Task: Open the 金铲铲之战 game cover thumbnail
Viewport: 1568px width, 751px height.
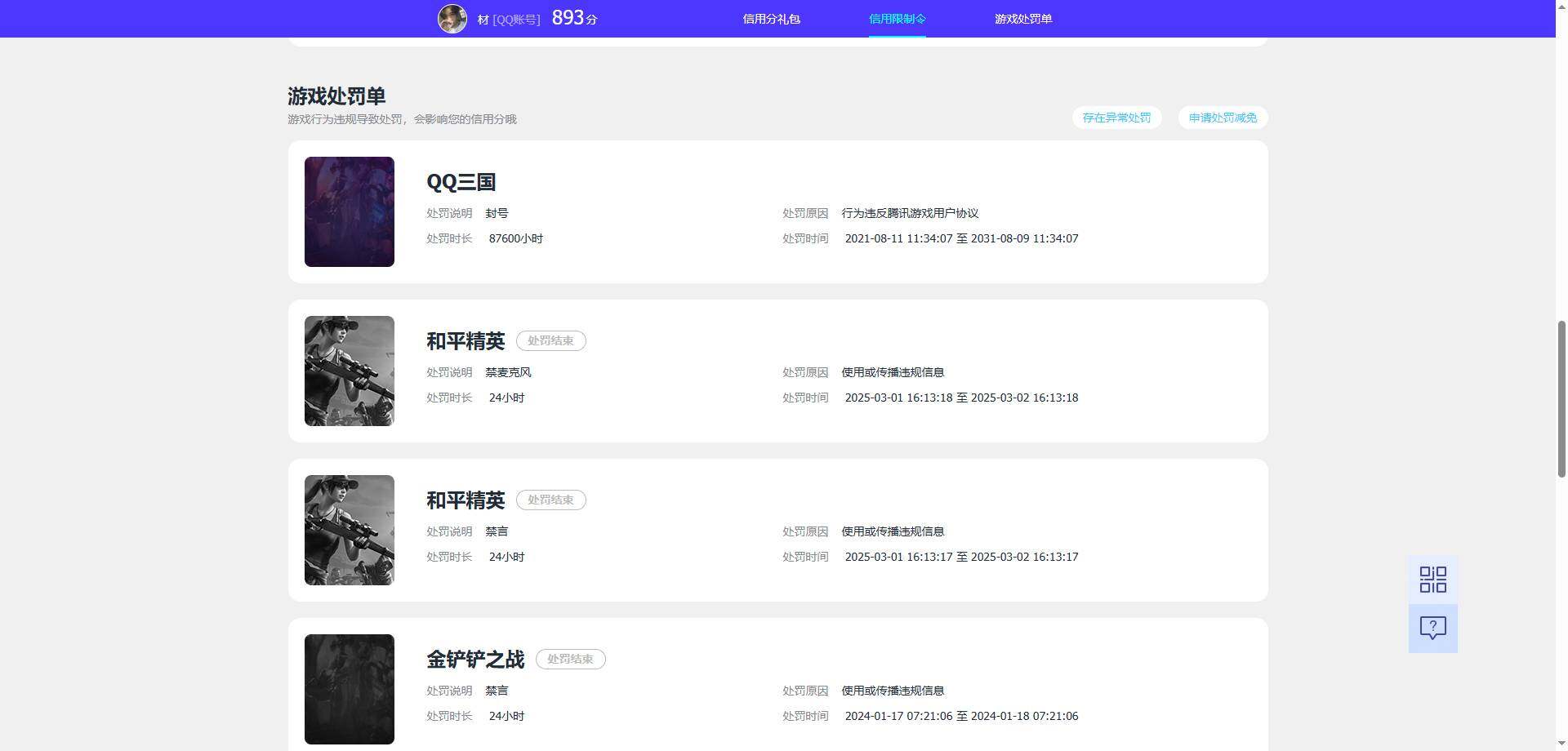Action: coord(350,689)
